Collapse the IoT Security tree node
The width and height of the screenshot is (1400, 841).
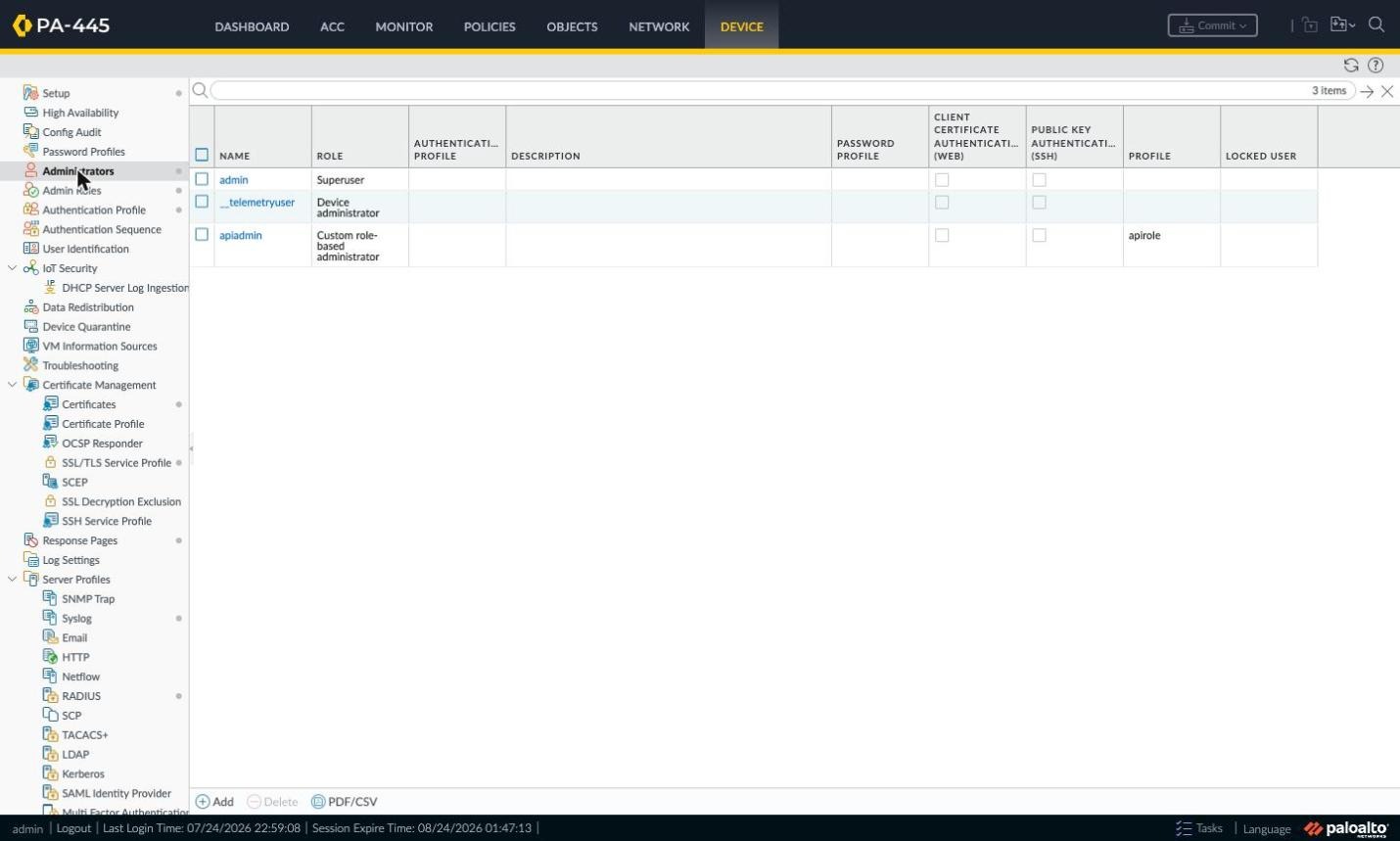pos(12,268)
